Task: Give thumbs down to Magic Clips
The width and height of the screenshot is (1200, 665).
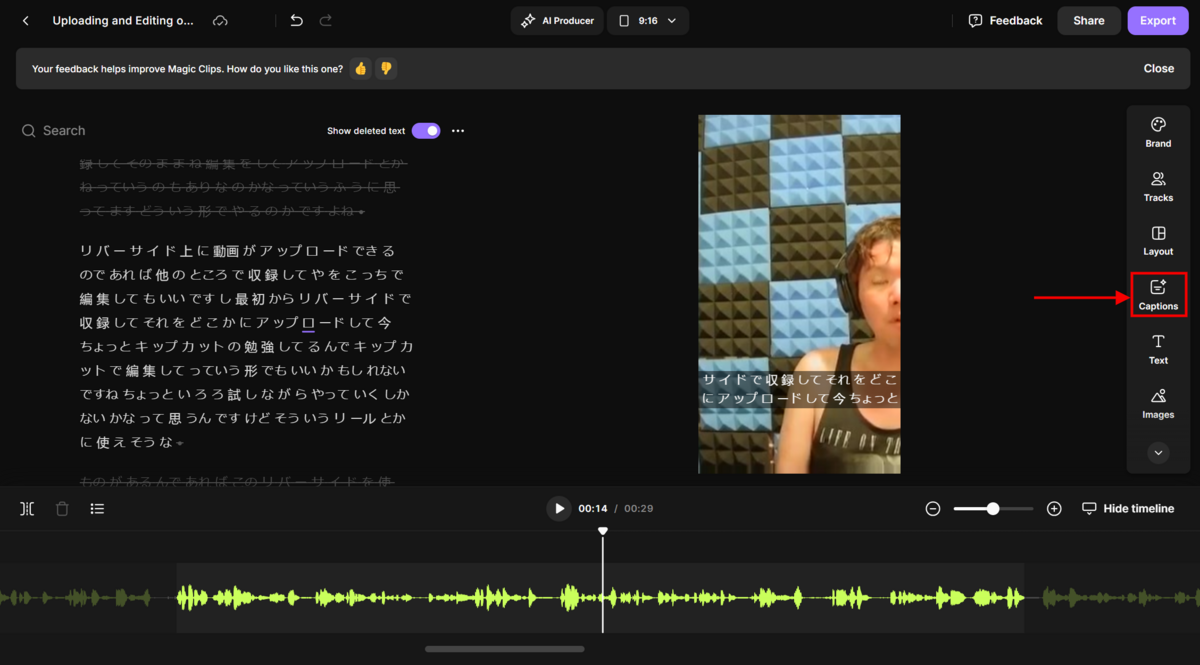Action: (386, 69)
